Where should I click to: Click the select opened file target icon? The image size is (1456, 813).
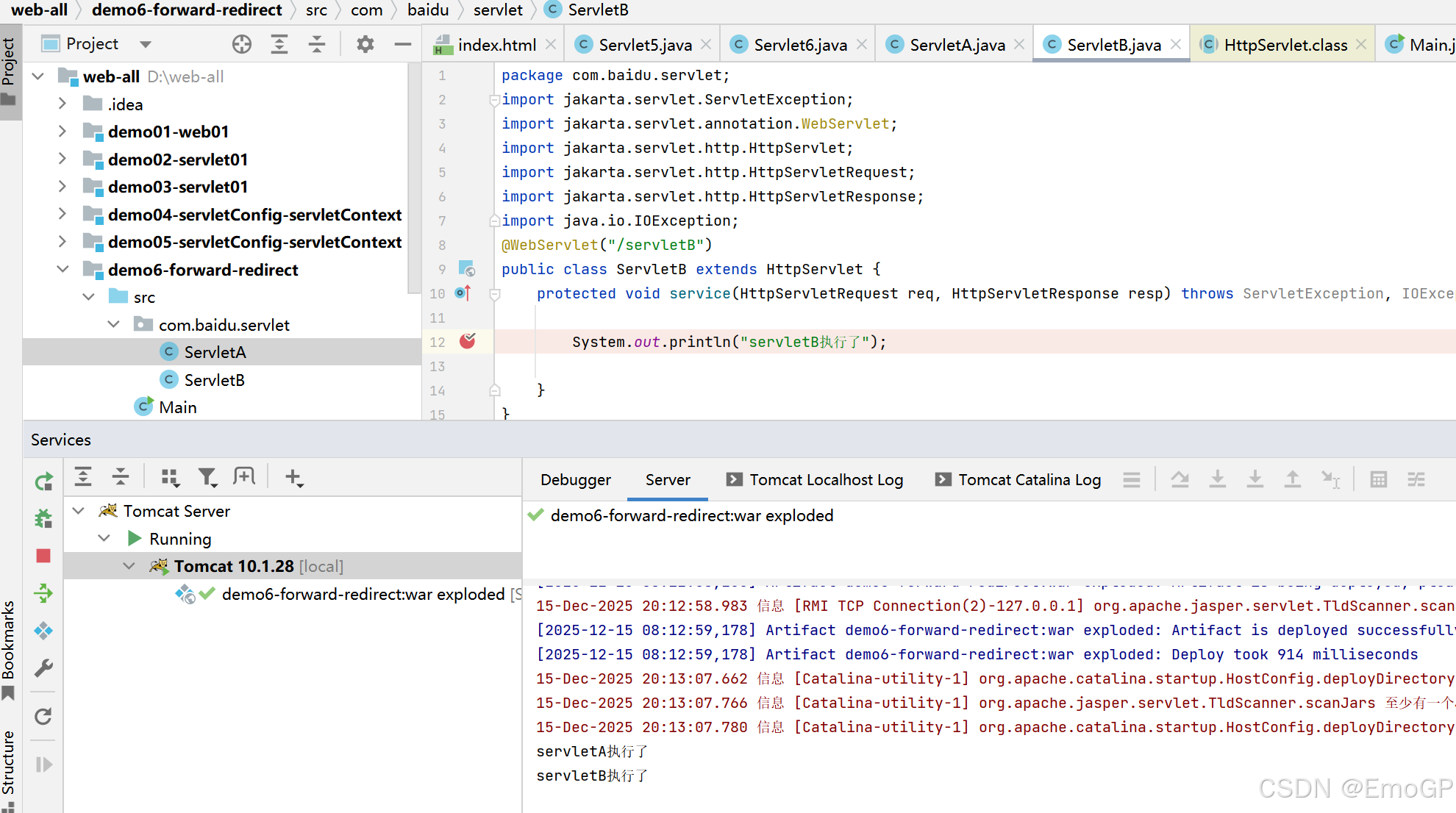click(x=241, y=44)
